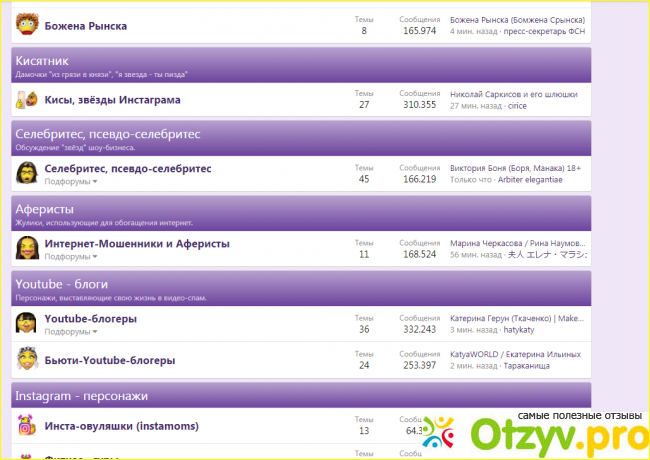The image size is (650, 460).
Task: Click topics count 36 for Youtube-блогеры
Action: [x=364, y=329]
